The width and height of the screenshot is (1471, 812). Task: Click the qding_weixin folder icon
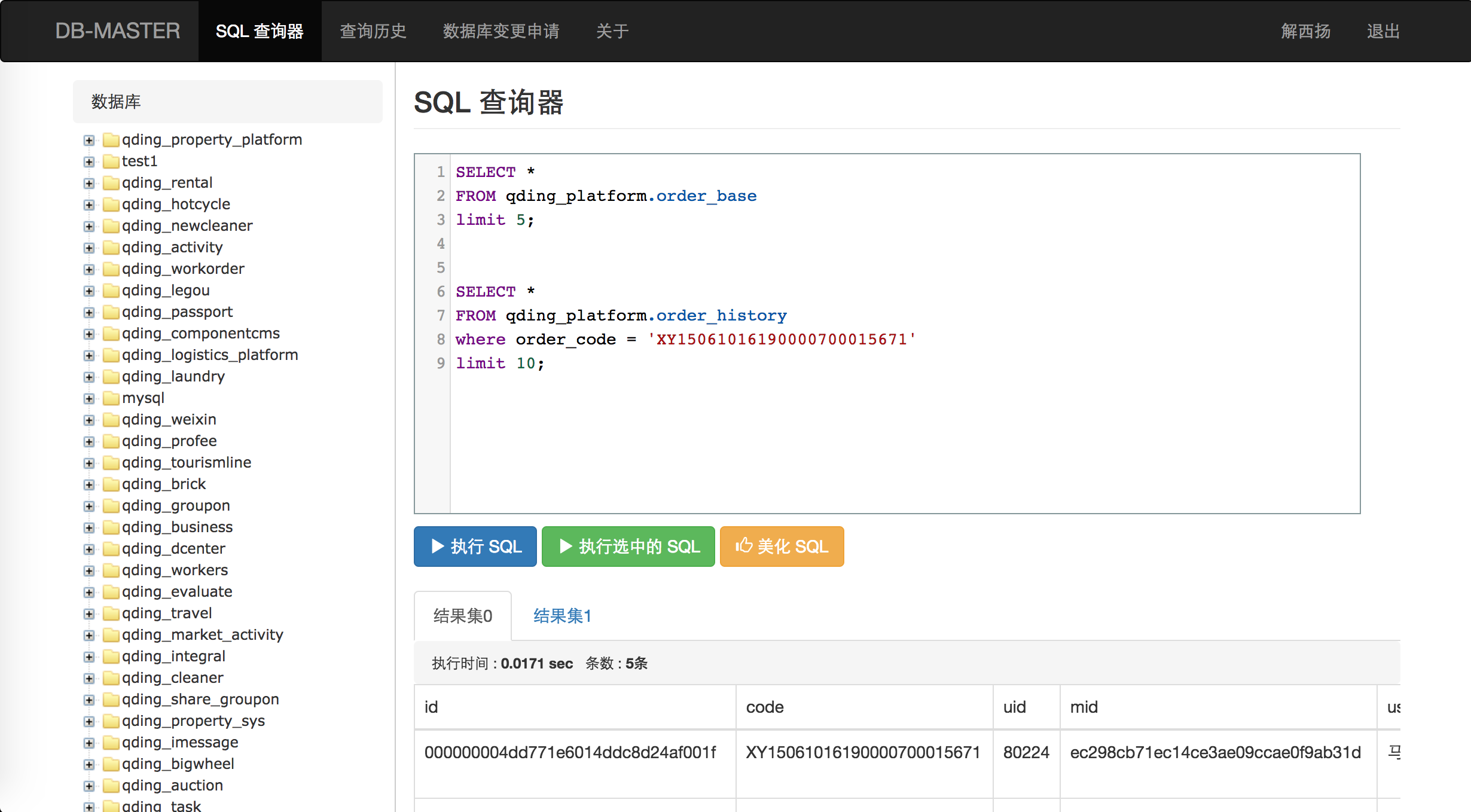click(111, 420)
